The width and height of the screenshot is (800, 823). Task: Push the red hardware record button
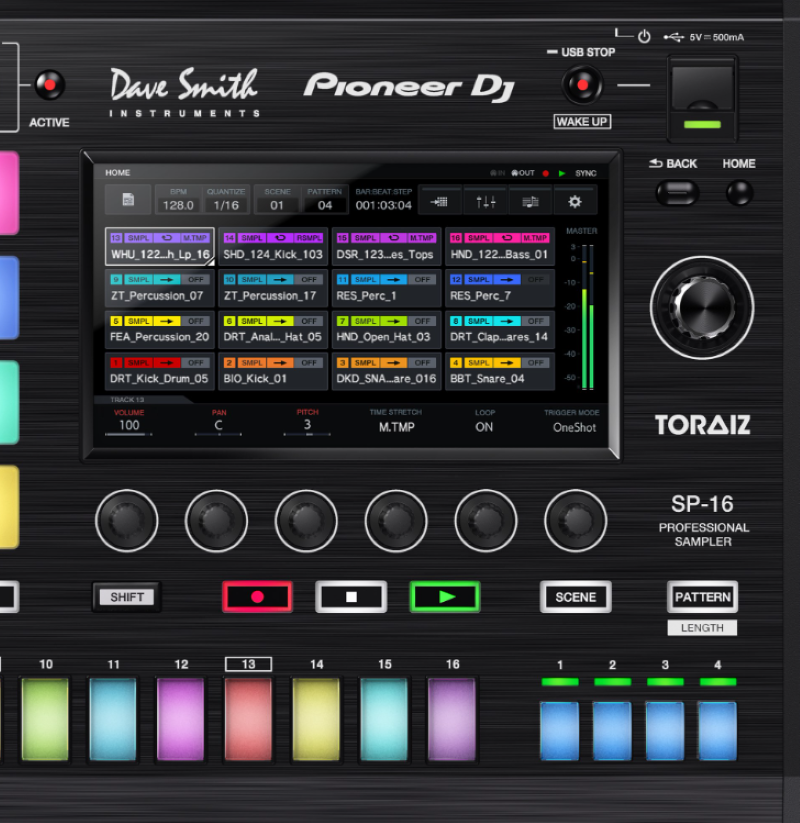[257, 597]
